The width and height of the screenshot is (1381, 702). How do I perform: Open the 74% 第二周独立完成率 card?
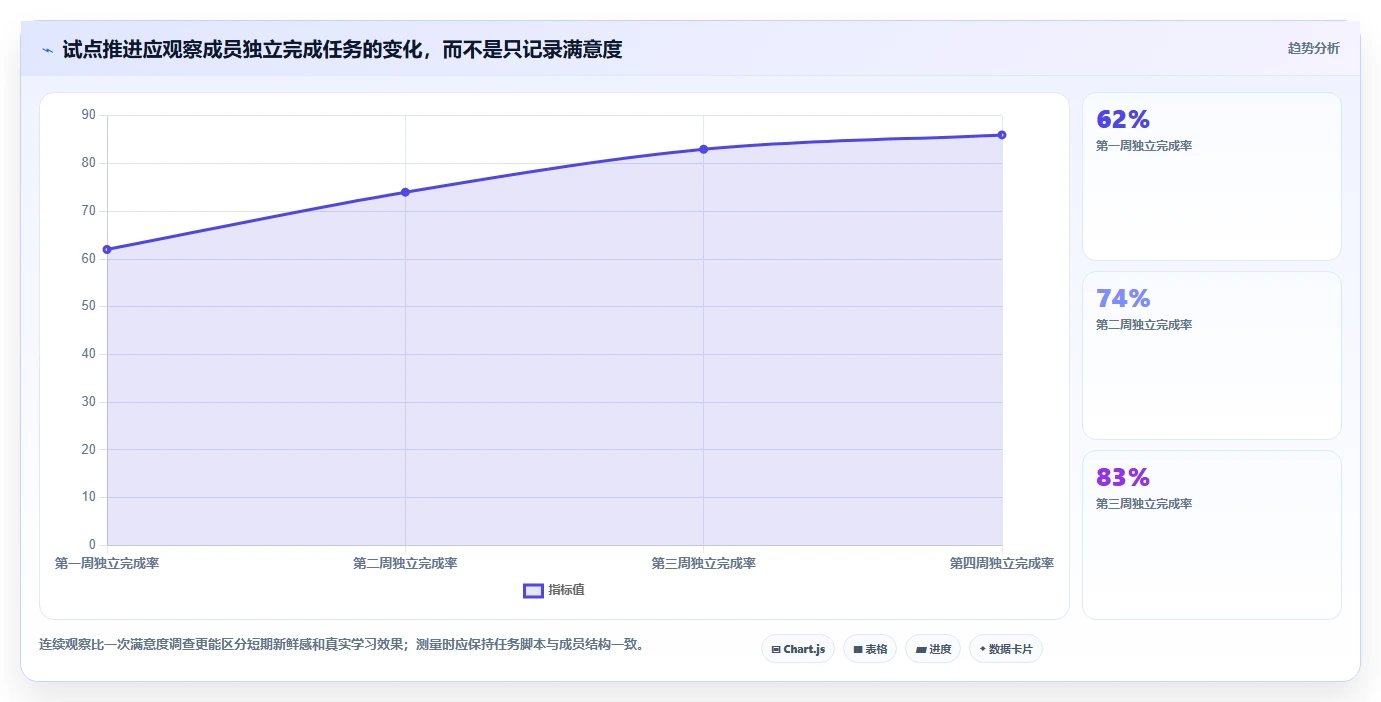tap(1211, 355)
